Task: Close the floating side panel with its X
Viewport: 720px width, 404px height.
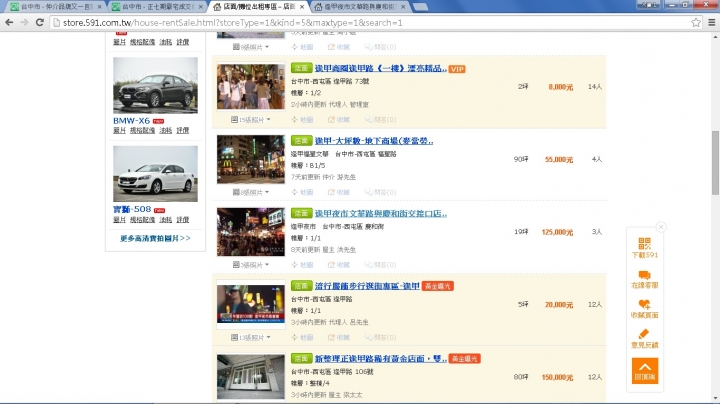Action: [x=661, y=227]
